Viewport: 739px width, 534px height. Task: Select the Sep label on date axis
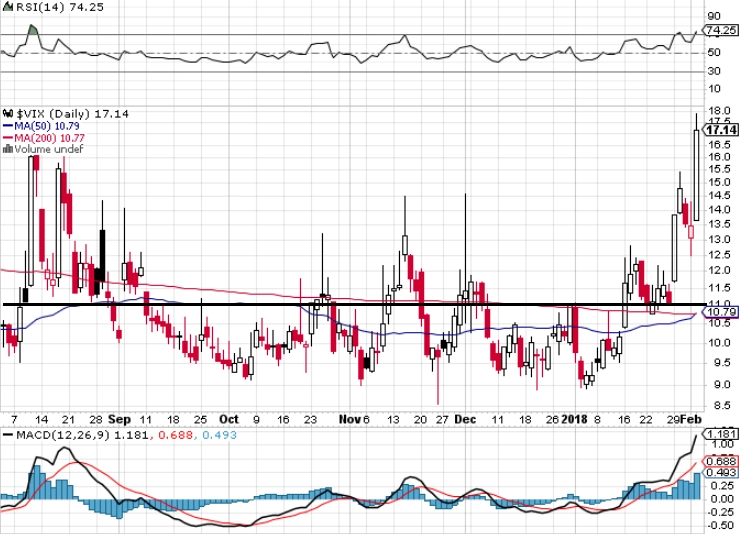(x=119, y=419)
